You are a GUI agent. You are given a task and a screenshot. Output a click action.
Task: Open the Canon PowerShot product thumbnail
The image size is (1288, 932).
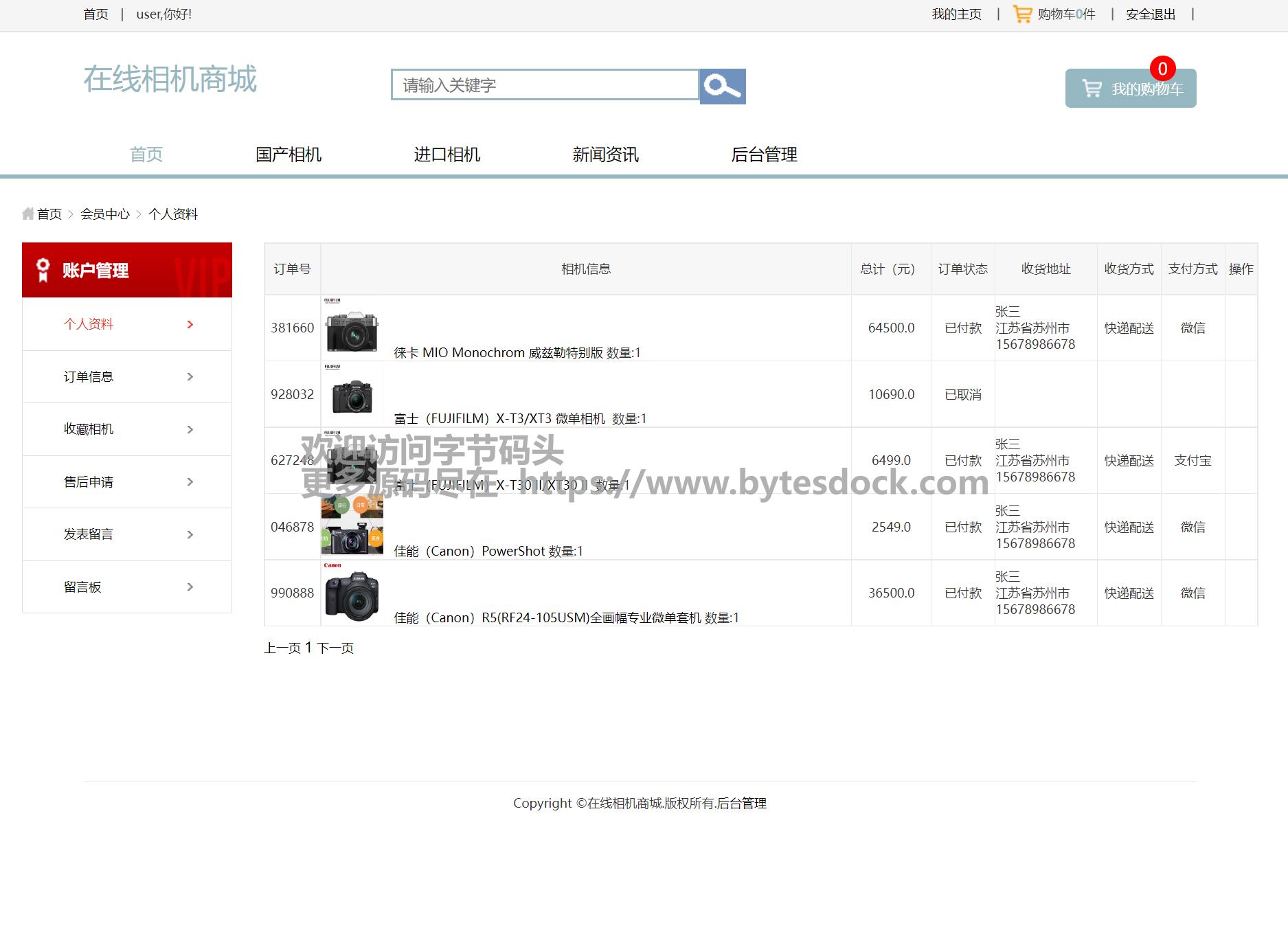pos(352,527)
